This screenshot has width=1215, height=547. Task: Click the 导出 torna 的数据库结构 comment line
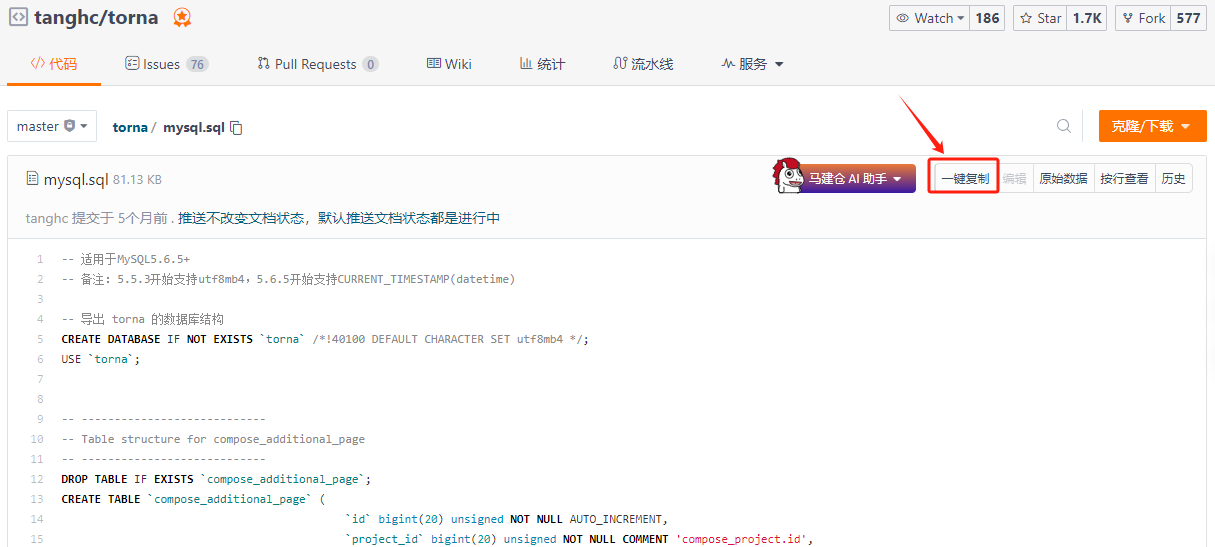pos(142,319)
